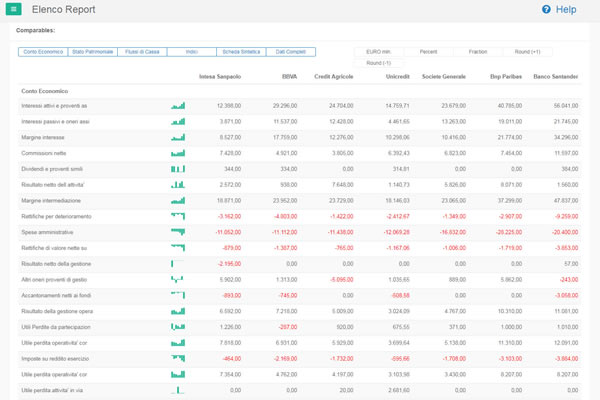
Task: Click the Comparables label
Action: click(x=35, y=30)
